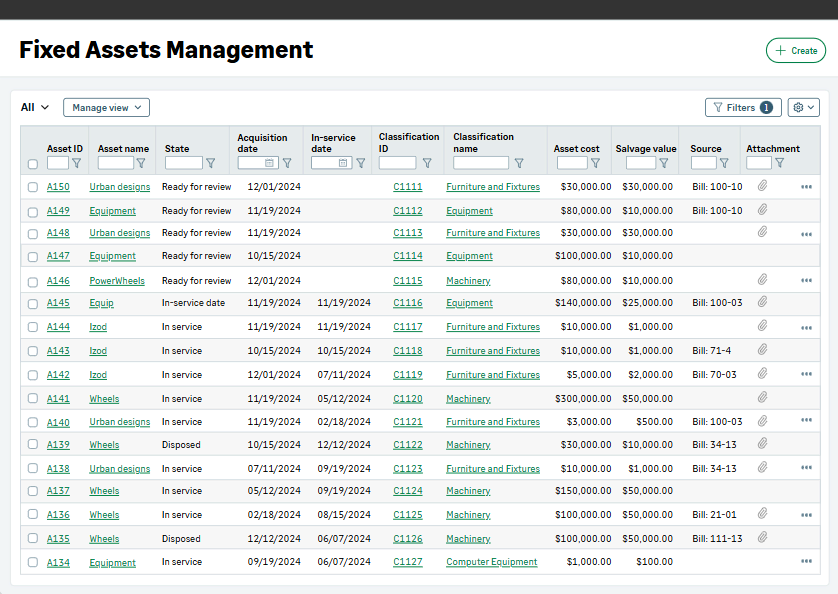Click the Create button
838x594 pixels.
[796, 50]
